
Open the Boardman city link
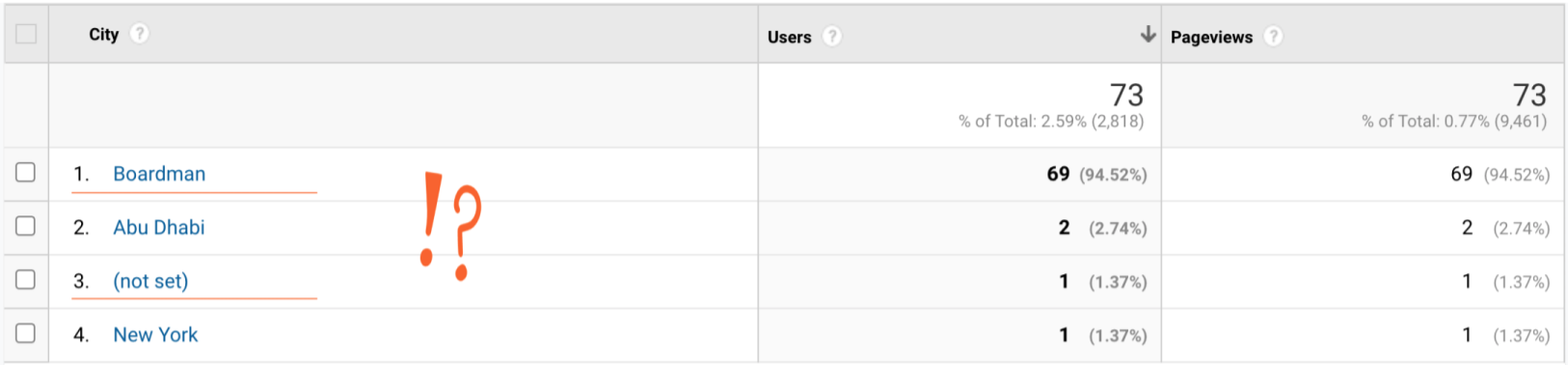(159, 174)
